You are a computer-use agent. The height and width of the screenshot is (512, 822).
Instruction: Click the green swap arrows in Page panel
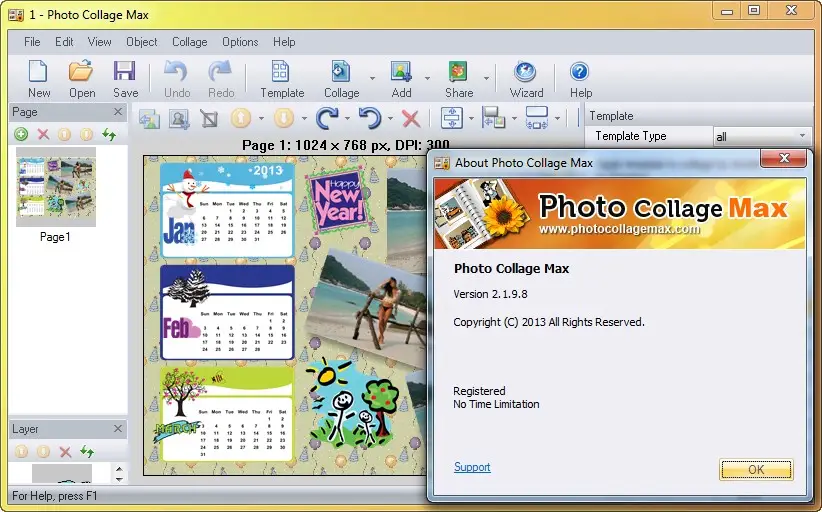click(x=109, y=135)
